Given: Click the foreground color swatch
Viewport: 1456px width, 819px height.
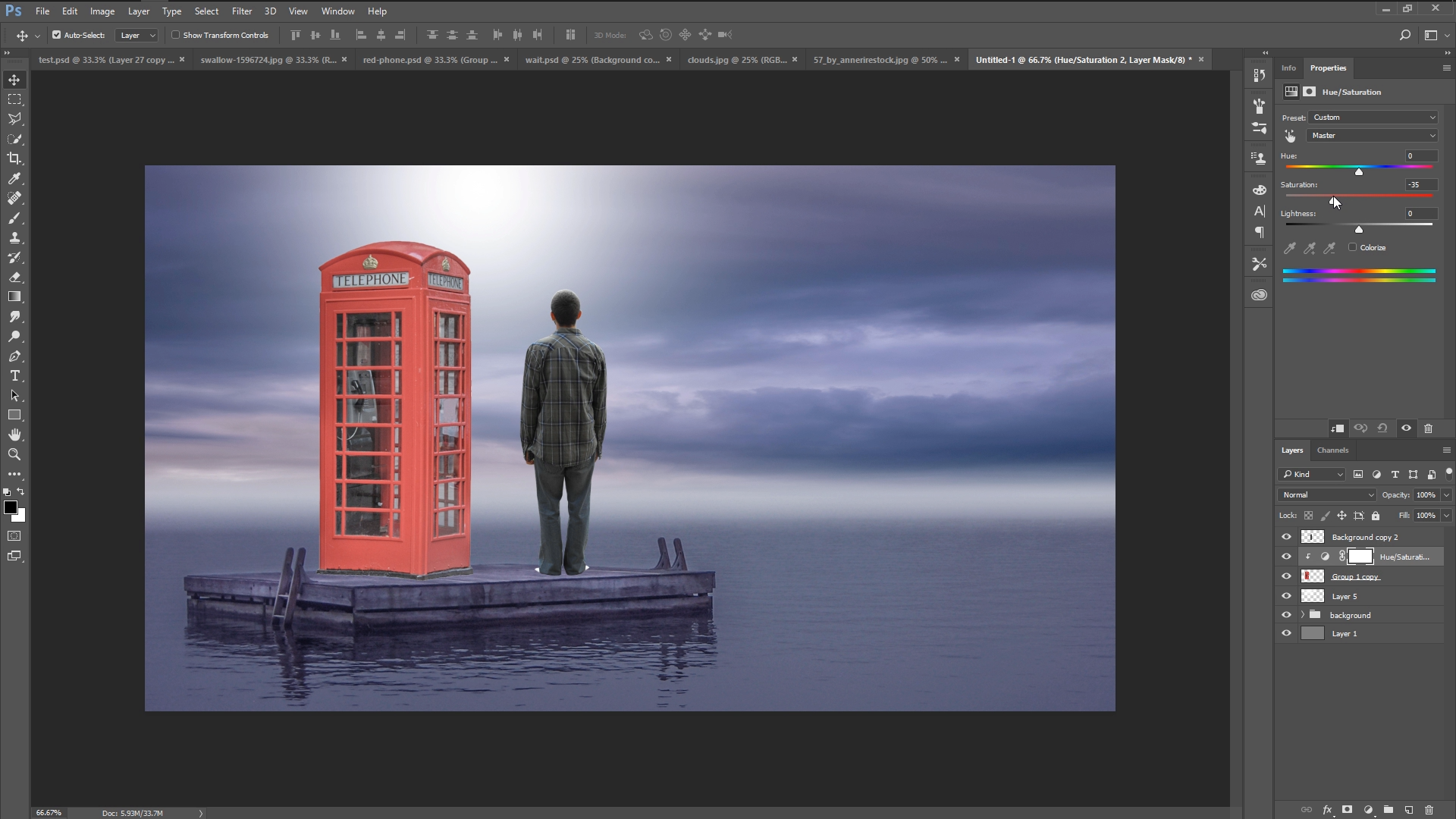Looking at the screenshot, I should coord(11,508).
